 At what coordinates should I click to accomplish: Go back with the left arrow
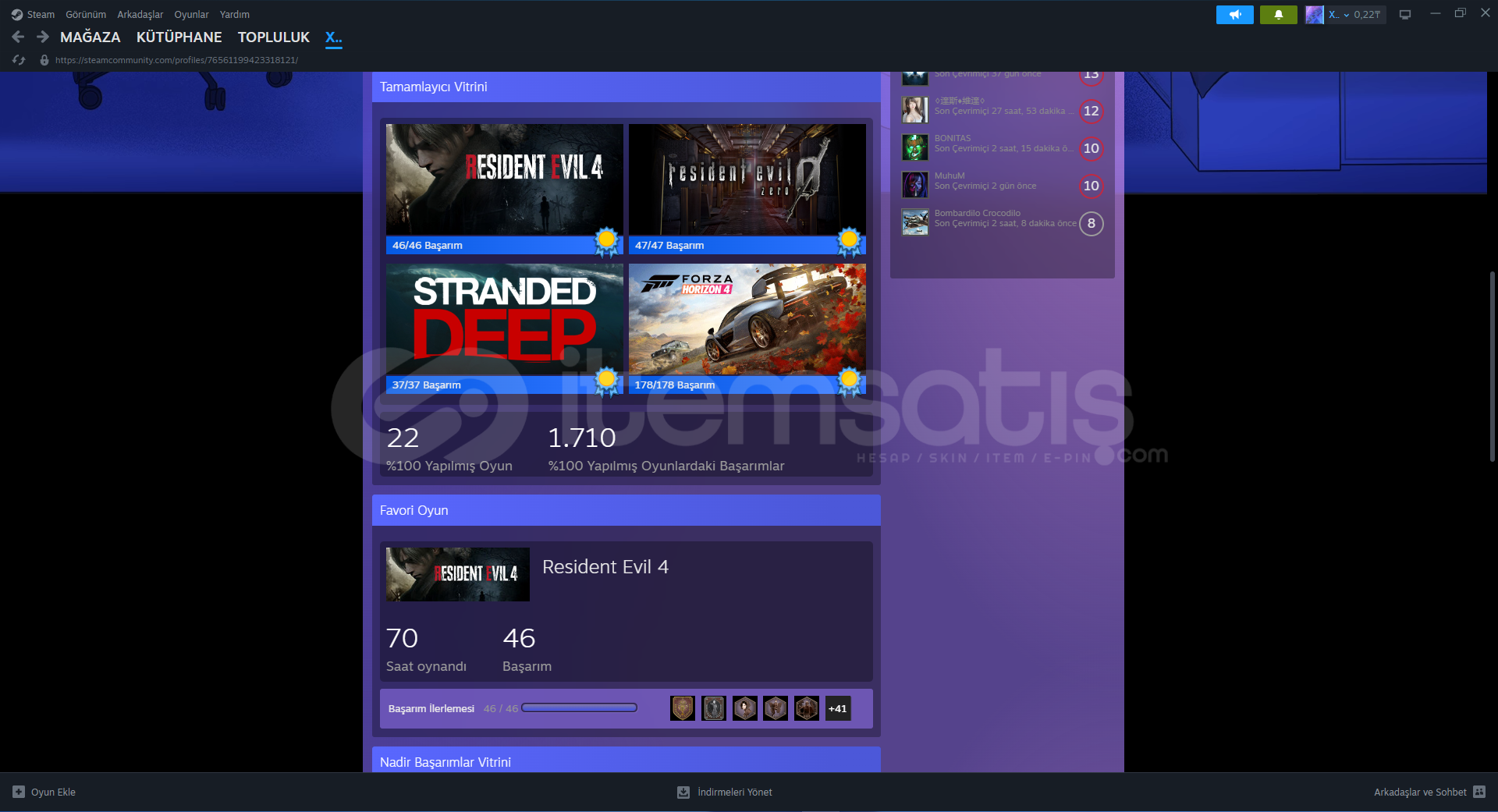18,37
